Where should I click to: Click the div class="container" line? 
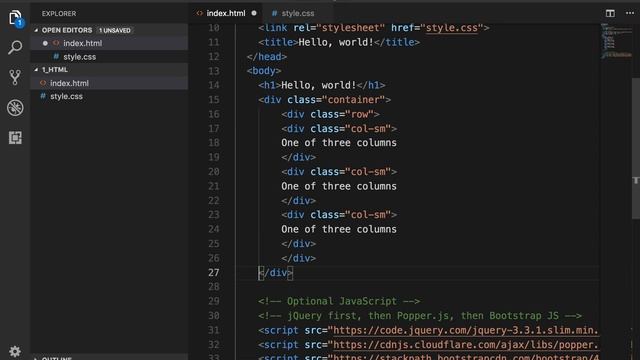pos(324,100)
